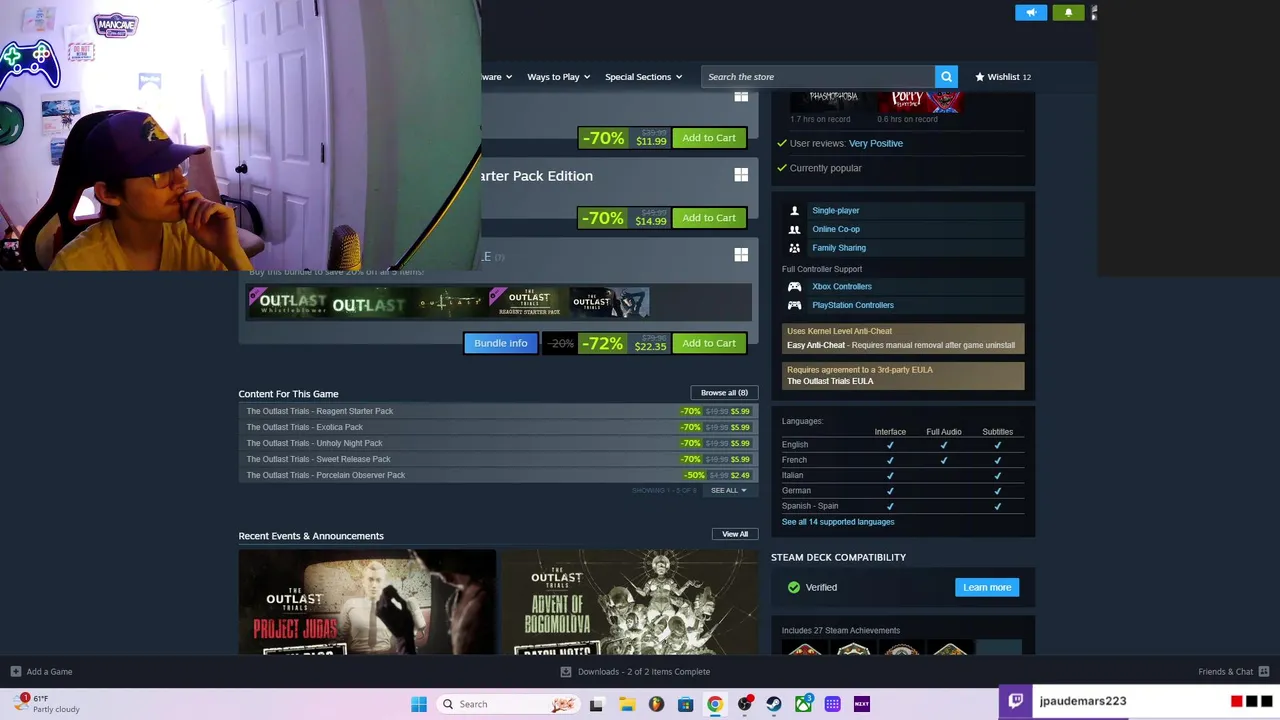Add the $14.99 Starter Pack Edition to cart
Image resolution: width=1280 pixels, height=720 pixels.
coord(709,218)
